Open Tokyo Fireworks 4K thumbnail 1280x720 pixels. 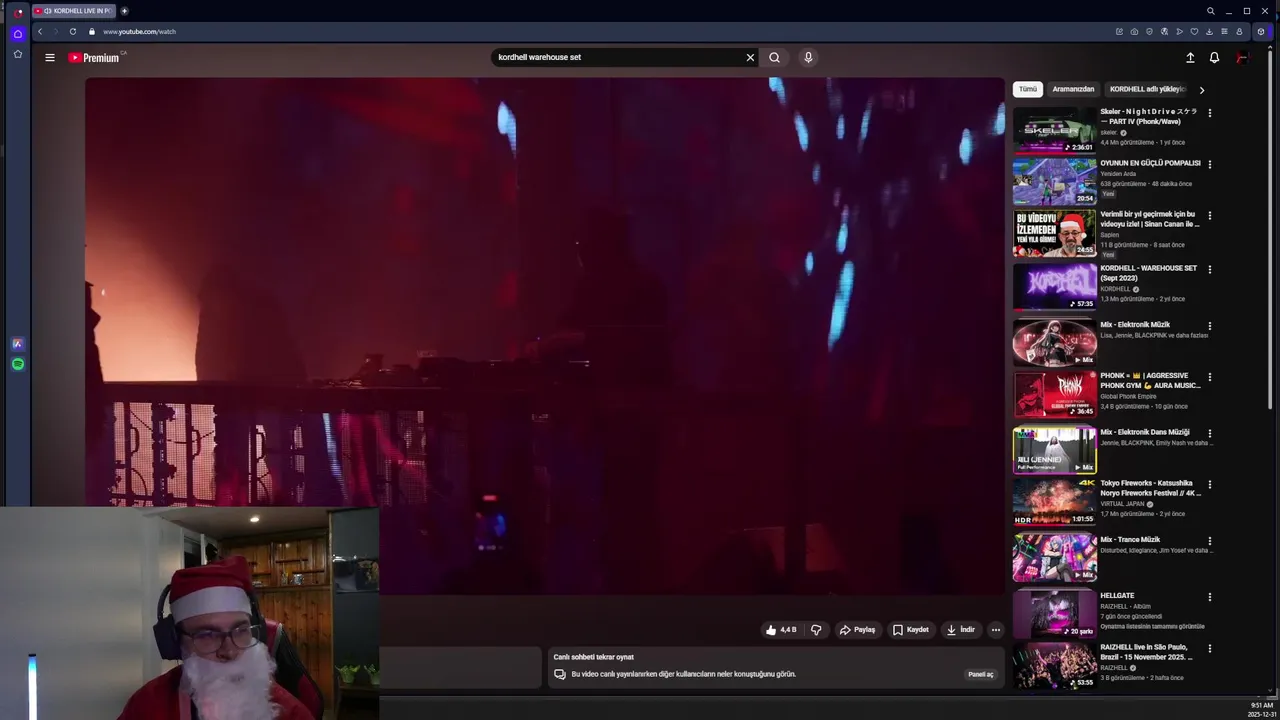[1054, 502]
